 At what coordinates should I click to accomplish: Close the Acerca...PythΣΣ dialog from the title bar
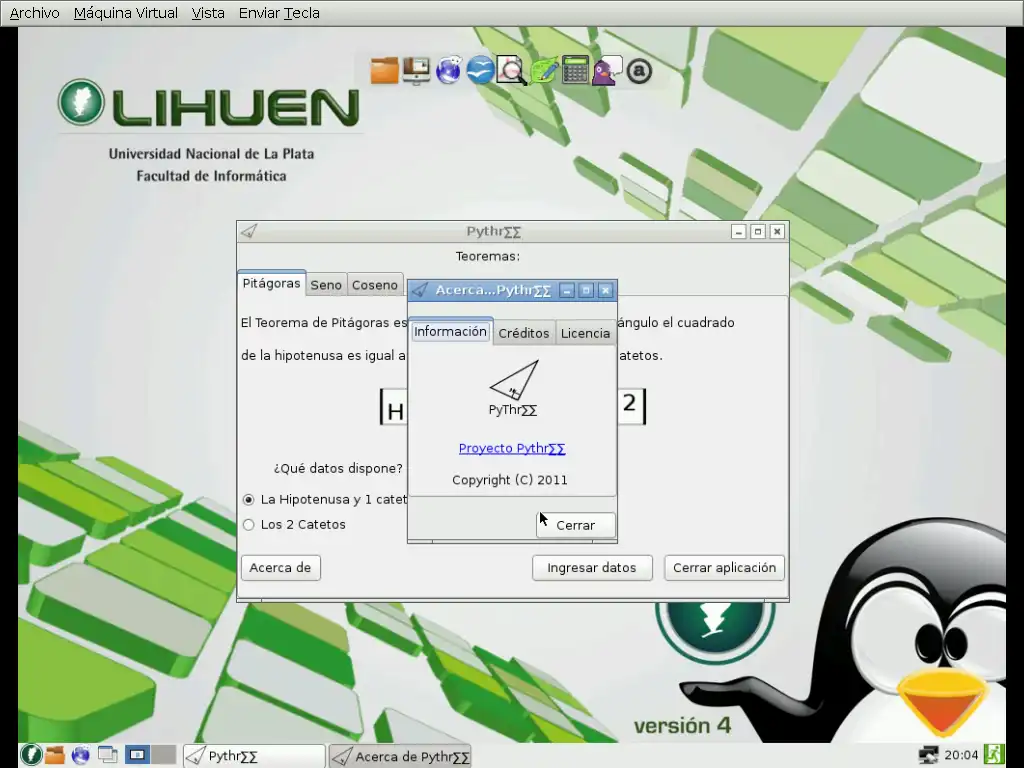tap(605, 291)
